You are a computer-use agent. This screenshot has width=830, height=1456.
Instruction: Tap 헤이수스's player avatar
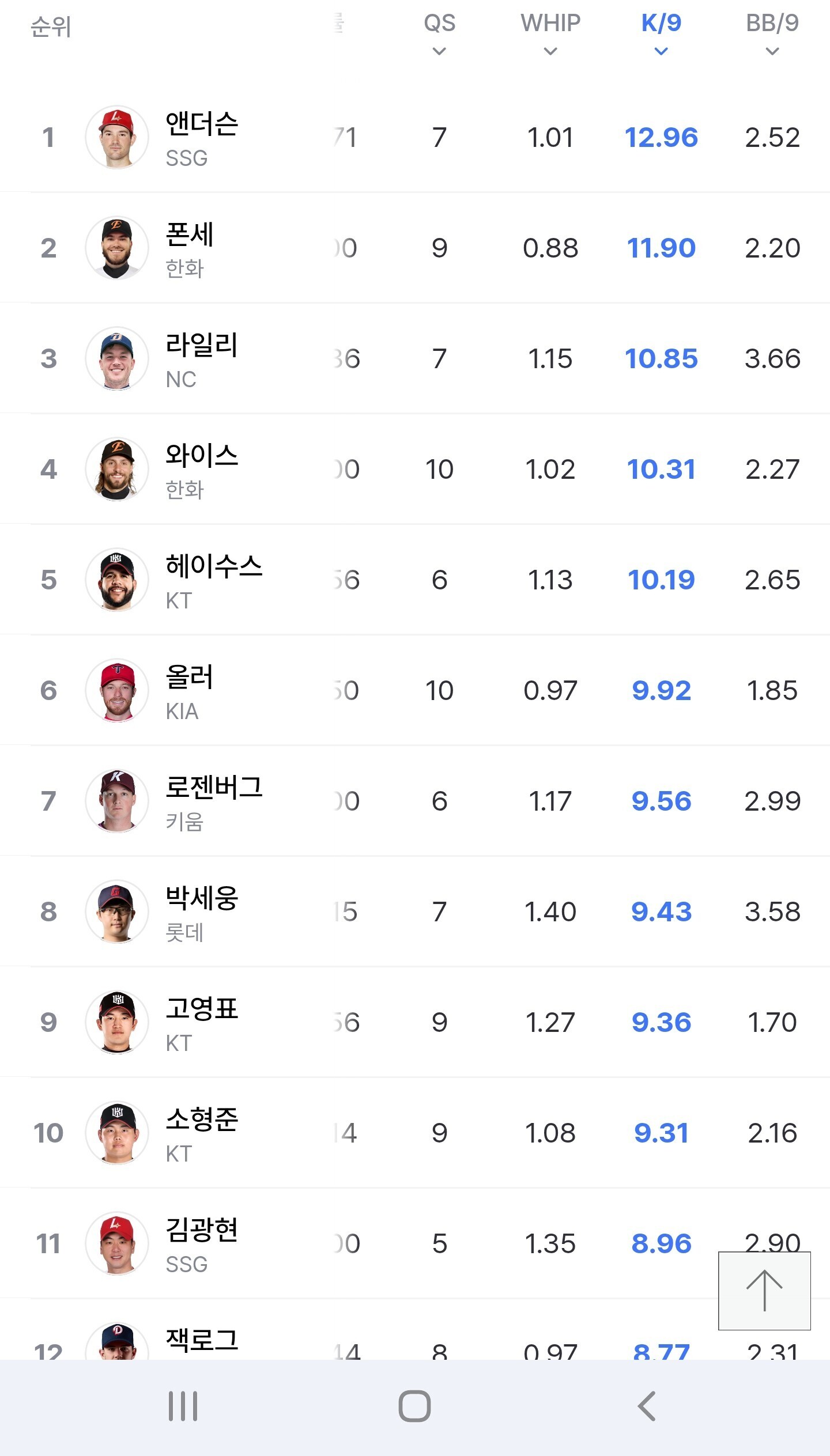(117, 580)
